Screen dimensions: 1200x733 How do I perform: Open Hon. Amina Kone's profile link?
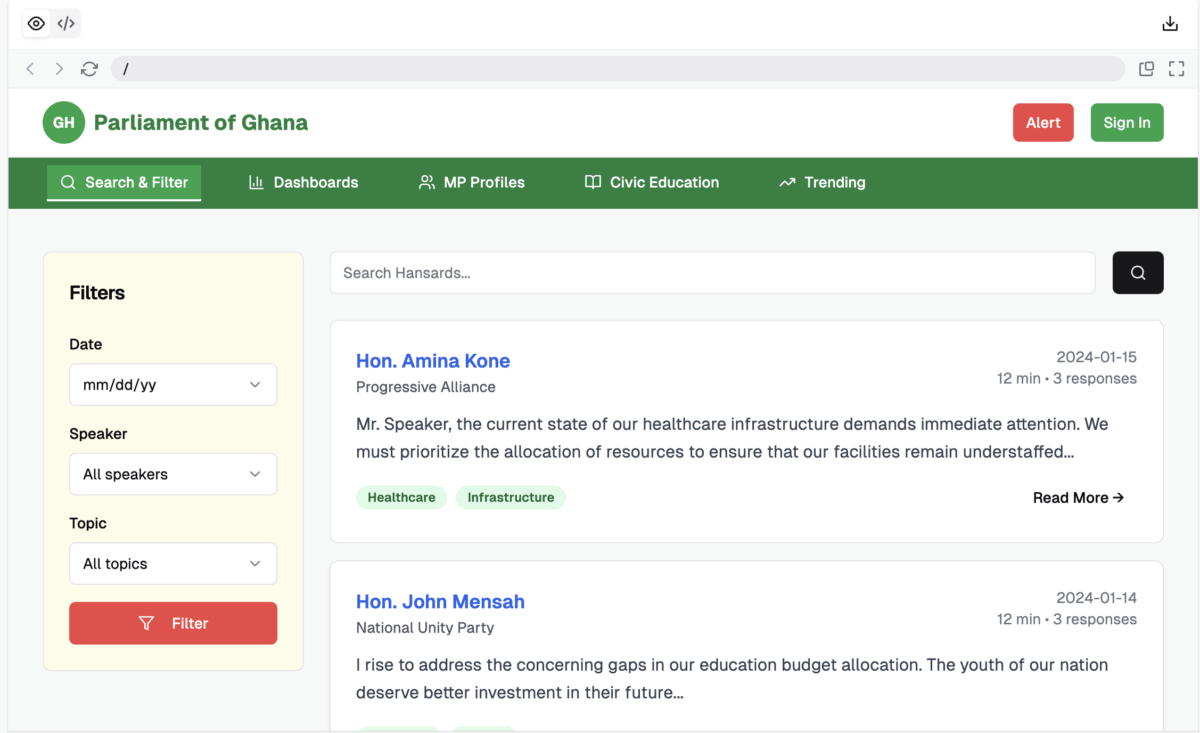[x=433, y=361]
